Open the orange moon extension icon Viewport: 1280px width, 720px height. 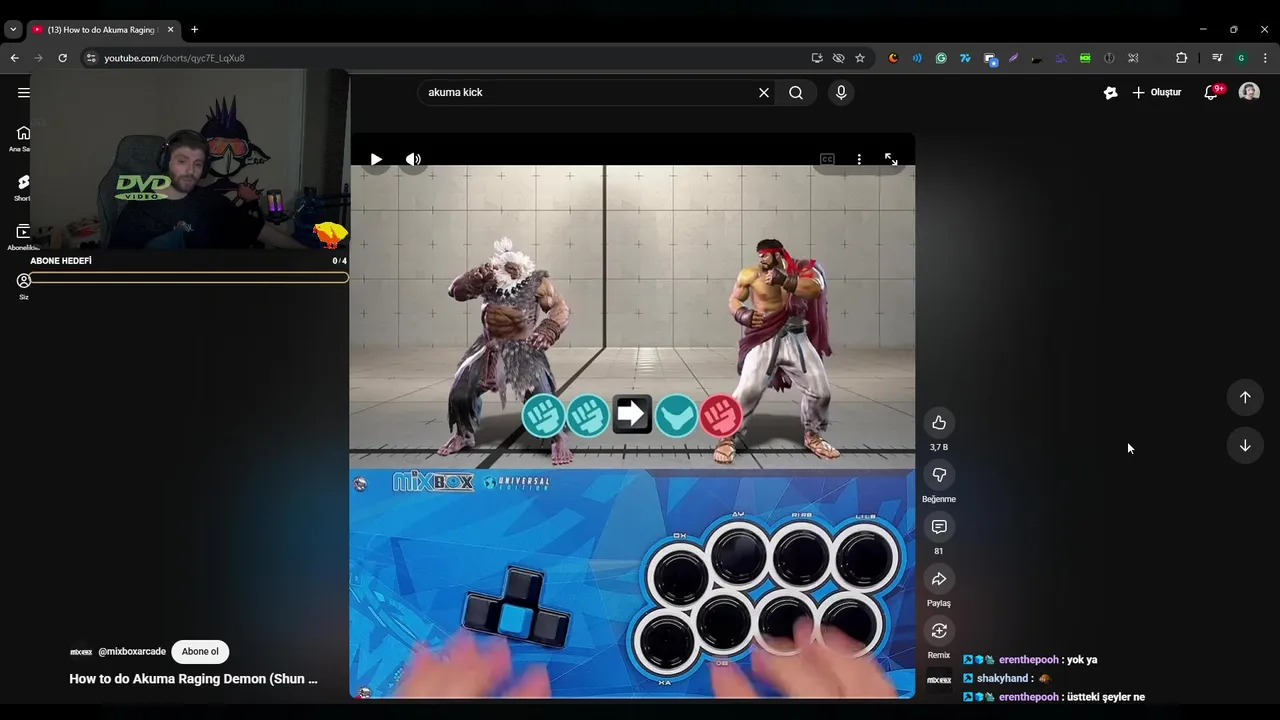(893, 58)
